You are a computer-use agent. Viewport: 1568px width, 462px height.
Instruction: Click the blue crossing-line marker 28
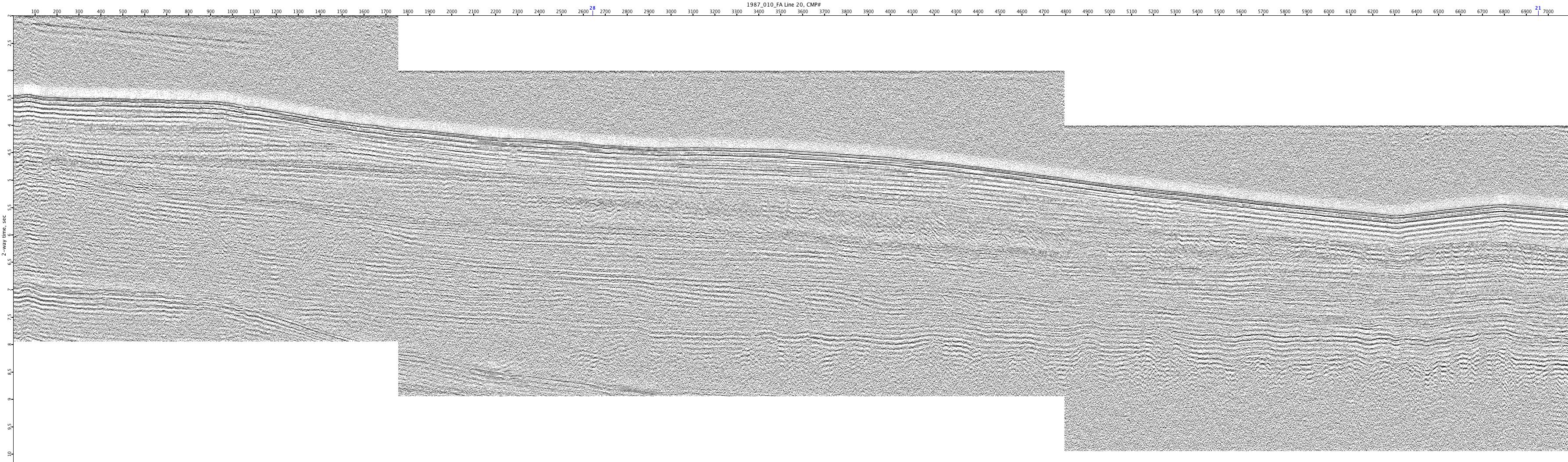(x=592, y=8)
